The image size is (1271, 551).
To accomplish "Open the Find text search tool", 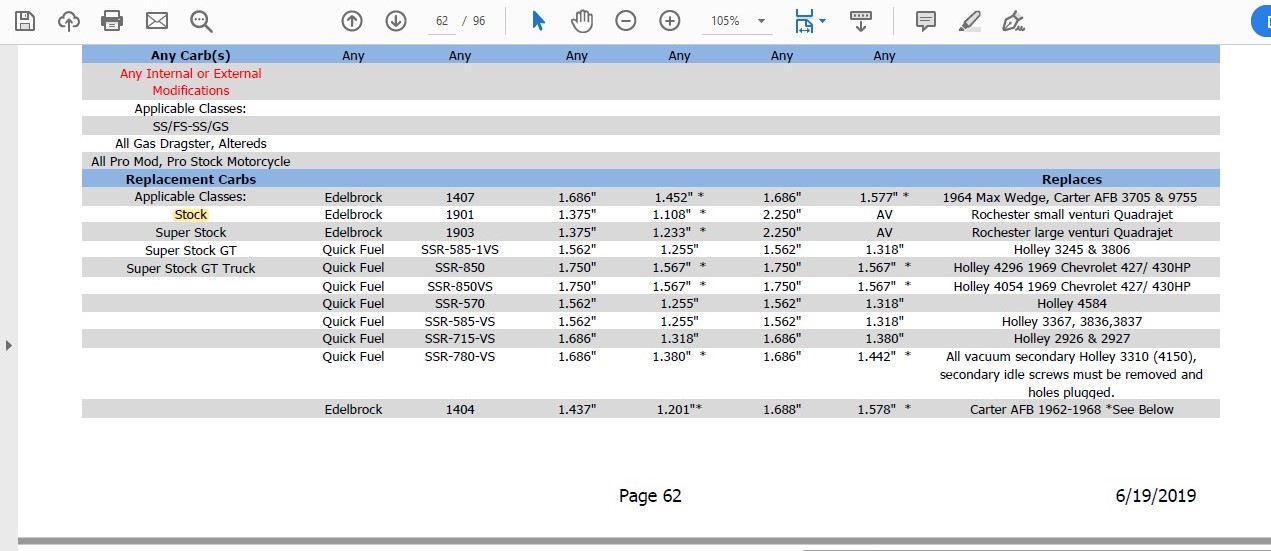I will [201, 20].
